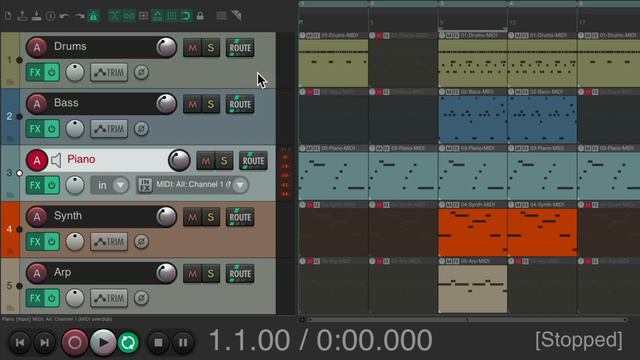Open Bass TRIM automation mode menu
Screen dimensions: 640x360
(109, 129)
